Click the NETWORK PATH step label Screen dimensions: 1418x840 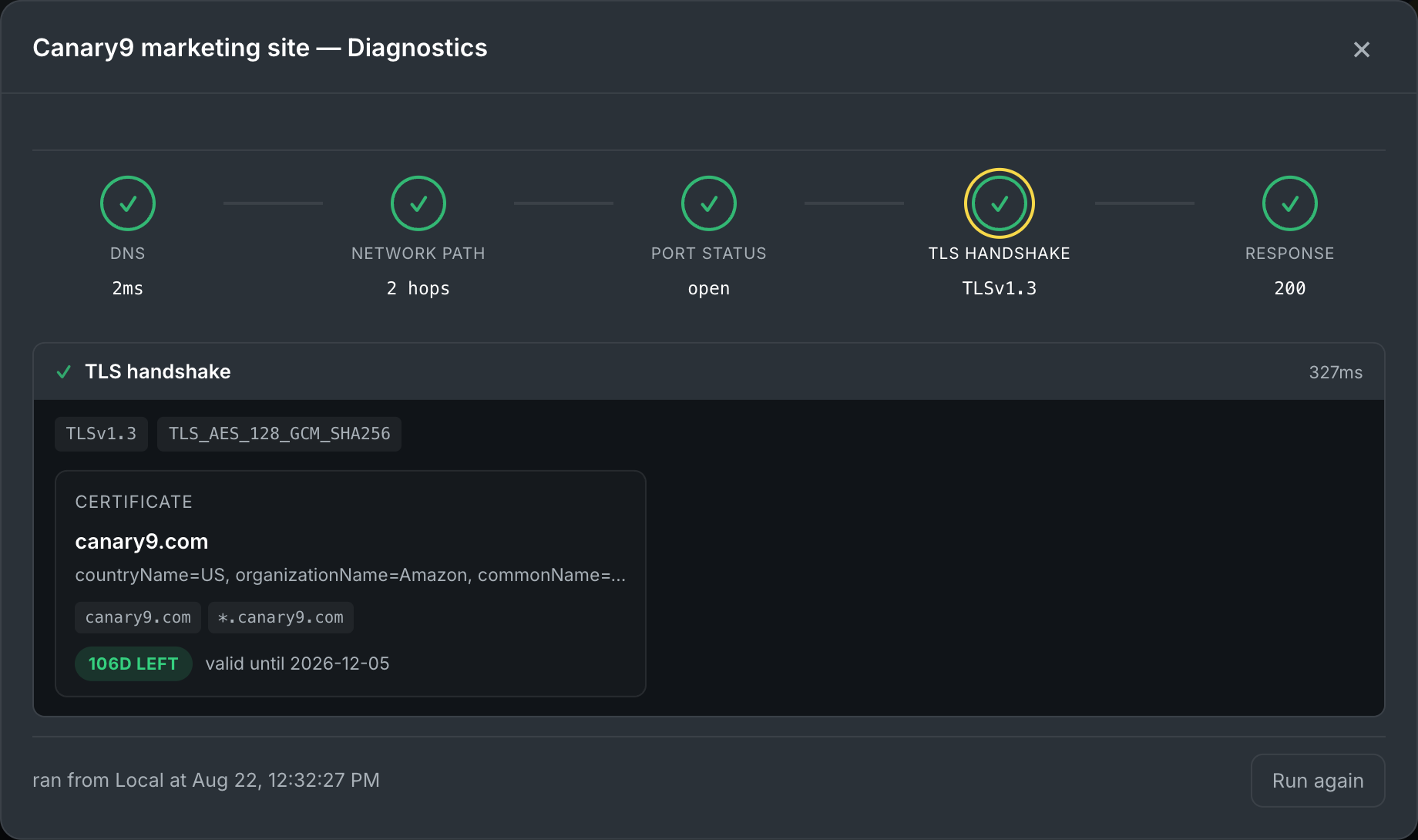[418, 254]
